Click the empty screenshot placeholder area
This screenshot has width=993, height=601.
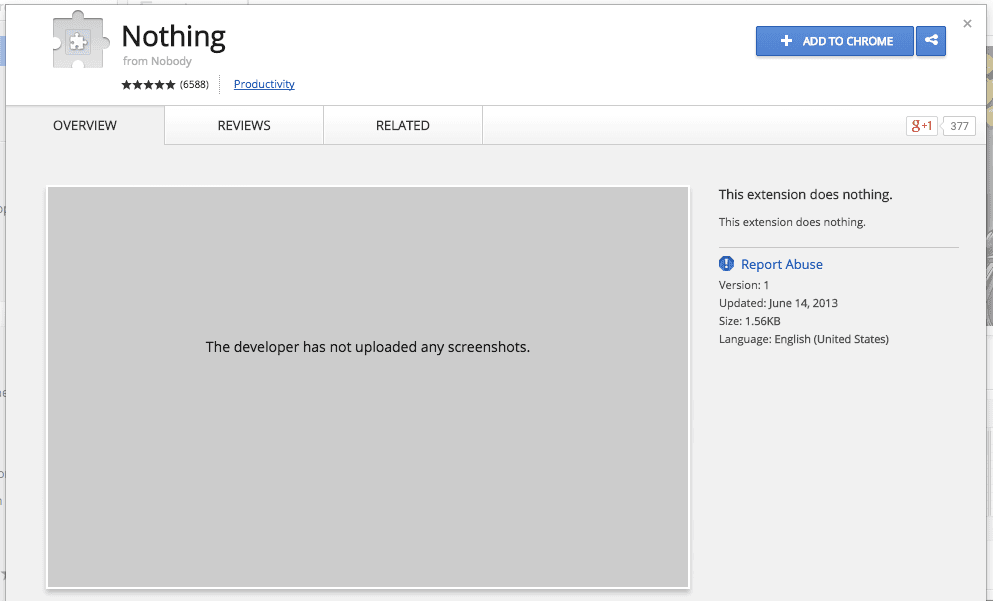pos(367,450)
